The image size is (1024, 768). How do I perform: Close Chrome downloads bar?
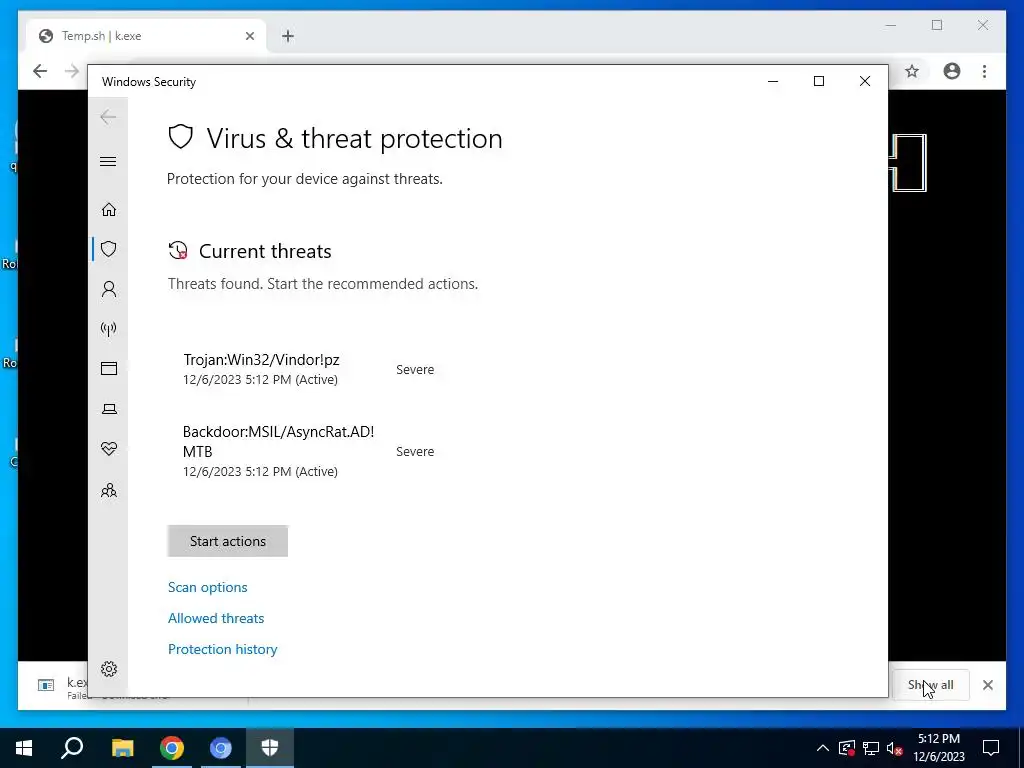(x=987, y=684)
